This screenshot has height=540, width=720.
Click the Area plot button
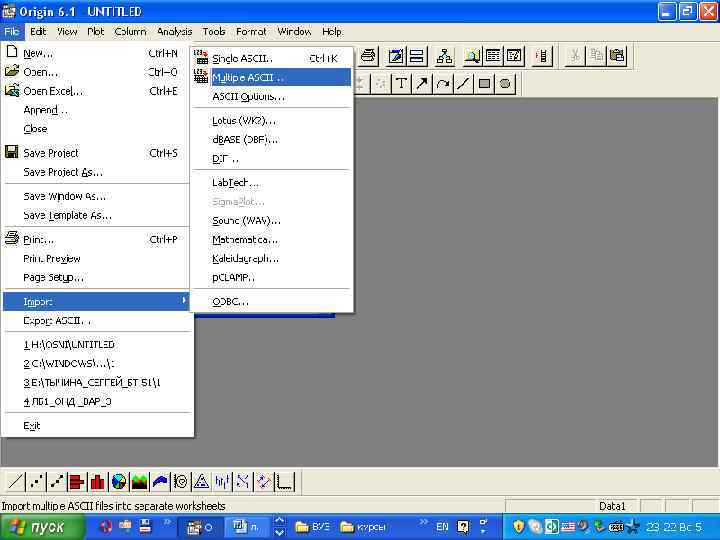[x=139, y=482]
